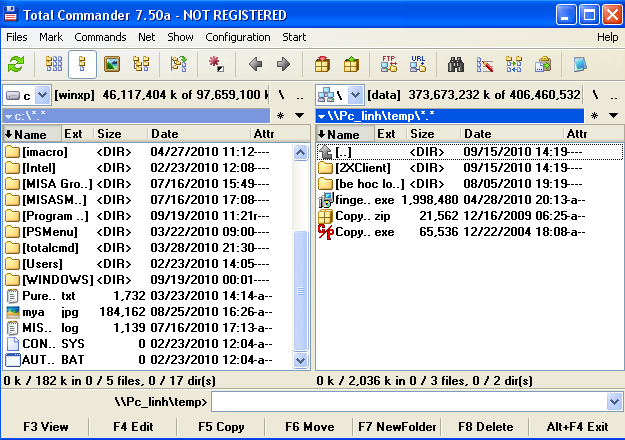Open the Total Commander floppy title icon
This screenshot has width=625, height=440.
coord(11,14)
